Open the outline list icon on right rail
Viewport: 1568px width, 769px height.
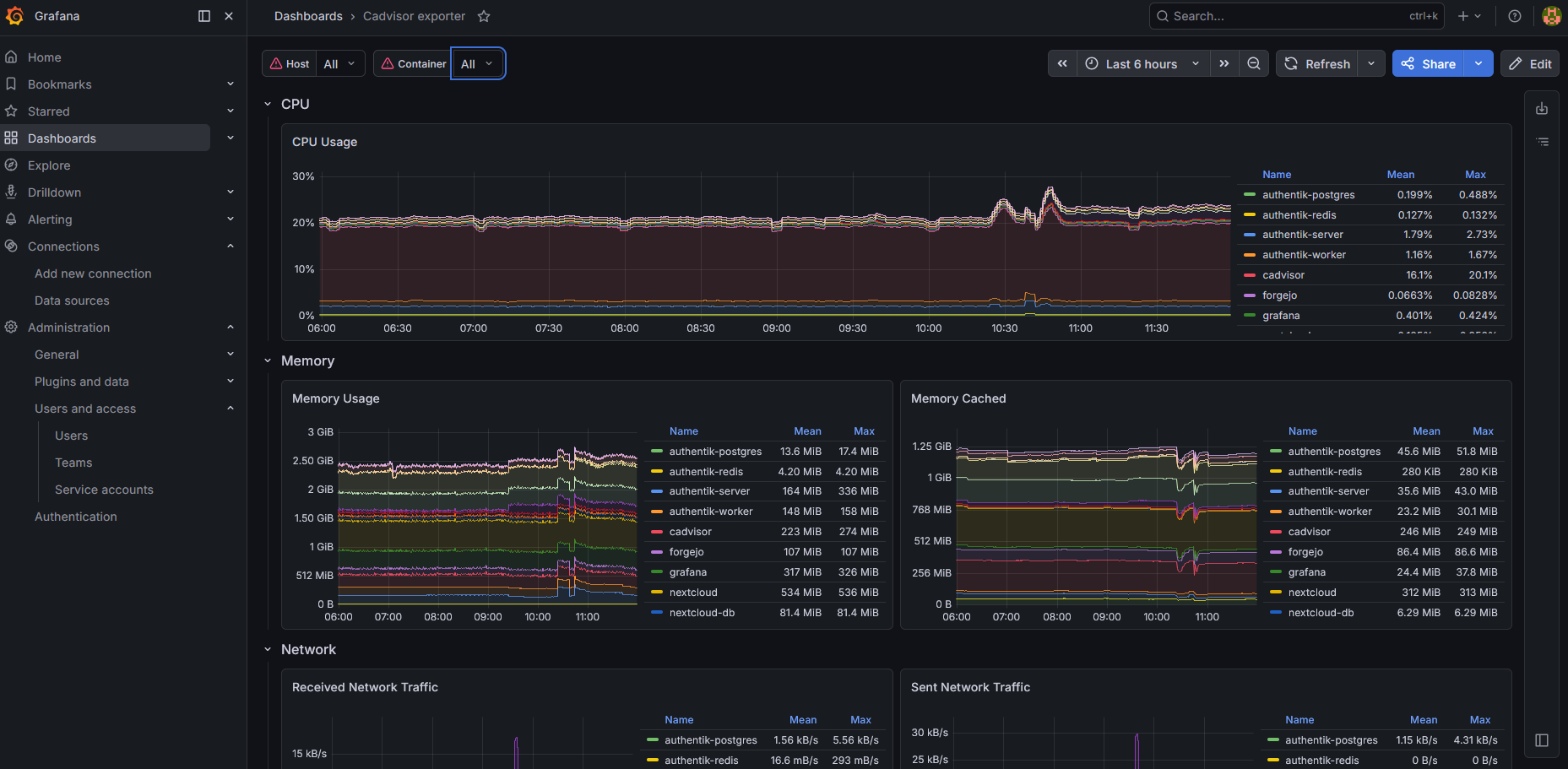1542,142
